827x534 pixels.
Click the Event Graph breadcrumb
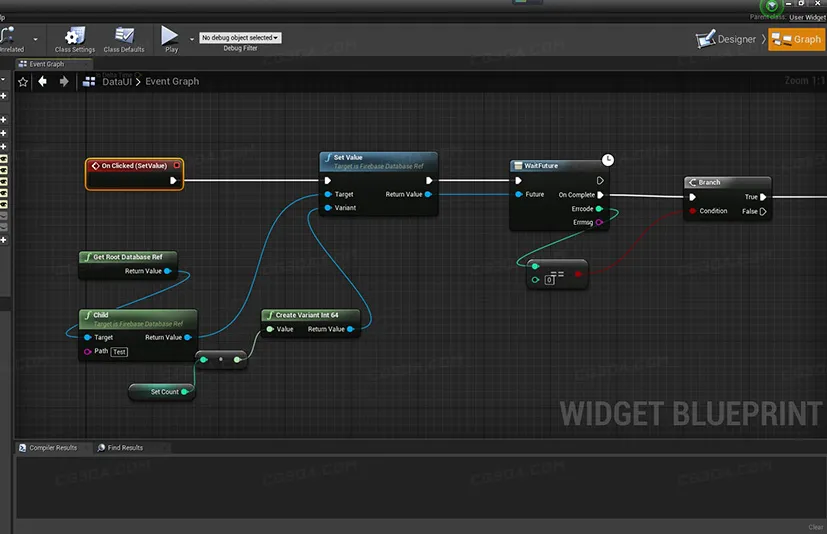tap(172, 81)
